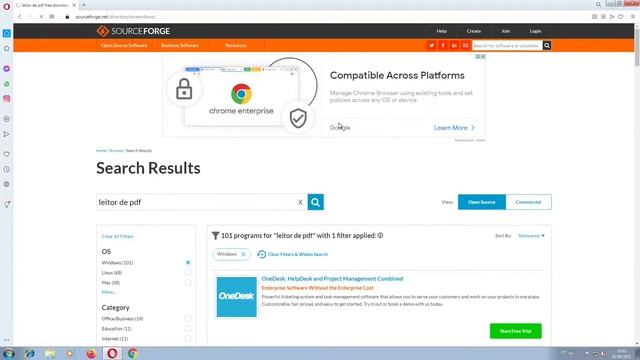The height and width of the screenshot is (360, 640).
Task: Click the SourceForge logo
Action: [133, 31]
